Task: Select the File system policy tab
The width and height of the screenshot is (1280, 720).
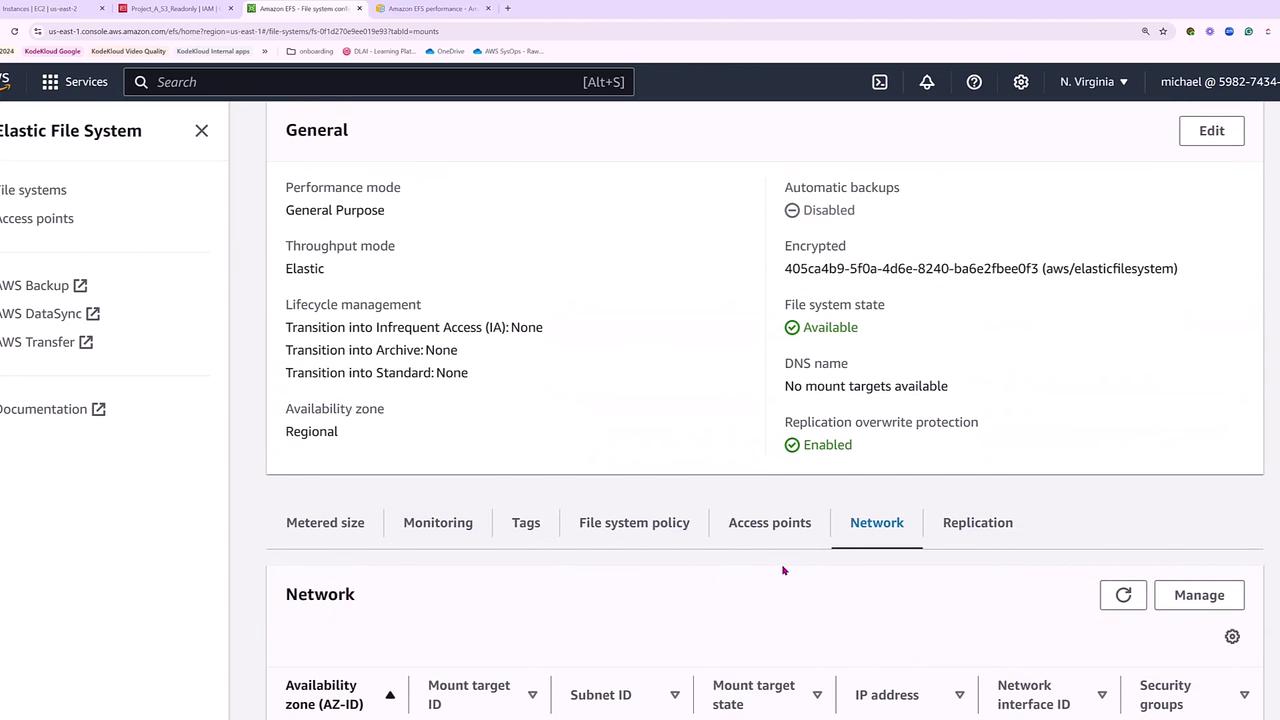Action: click(x=634, y=523)
